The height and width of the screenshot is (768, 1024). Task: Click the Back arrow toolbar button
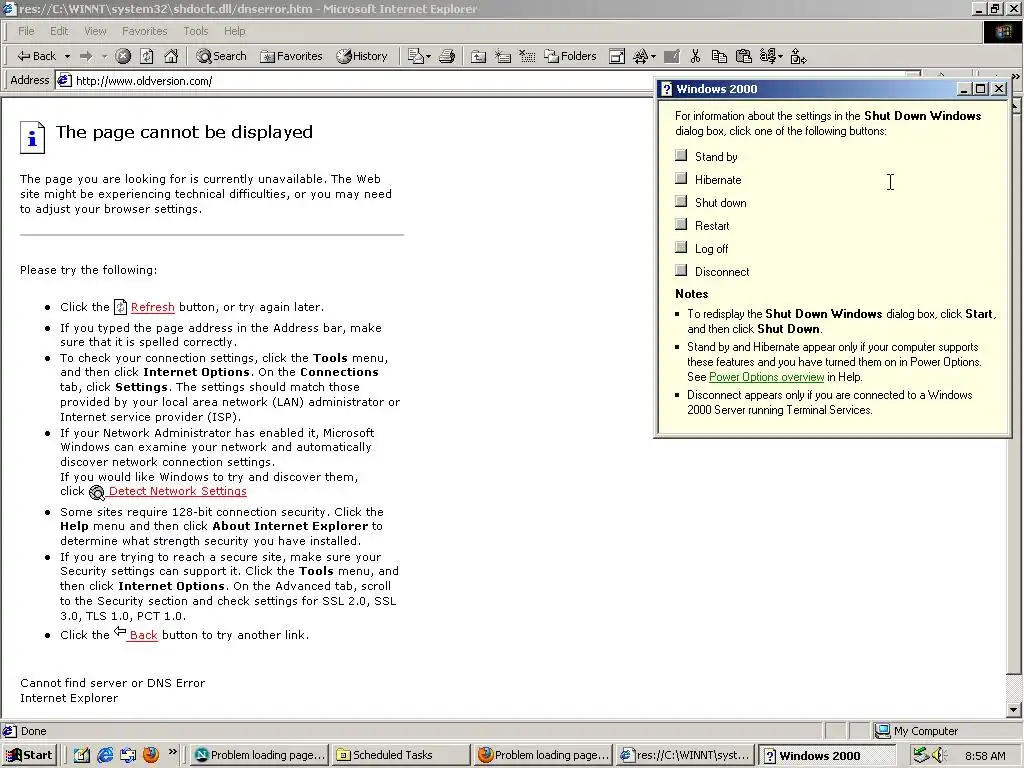point(37,56)
